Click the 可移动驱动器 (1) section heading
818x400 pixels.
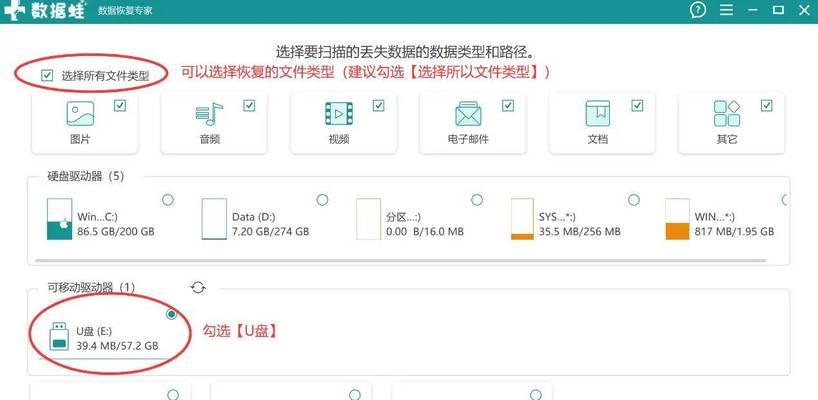91,287
